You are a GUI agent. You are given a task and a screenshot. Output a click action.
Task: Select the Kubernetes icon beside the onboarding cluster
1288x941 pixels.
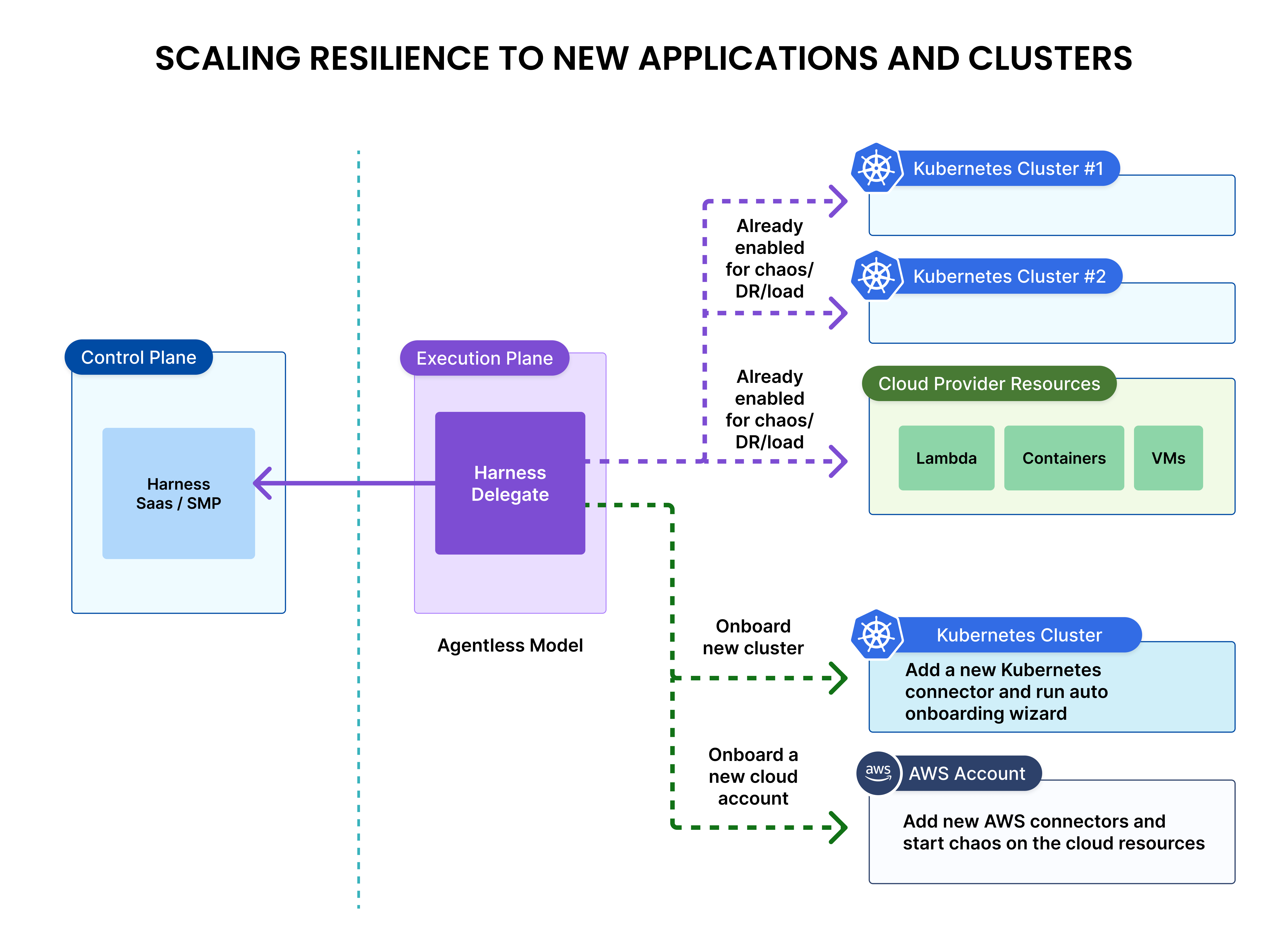[876, 635]
